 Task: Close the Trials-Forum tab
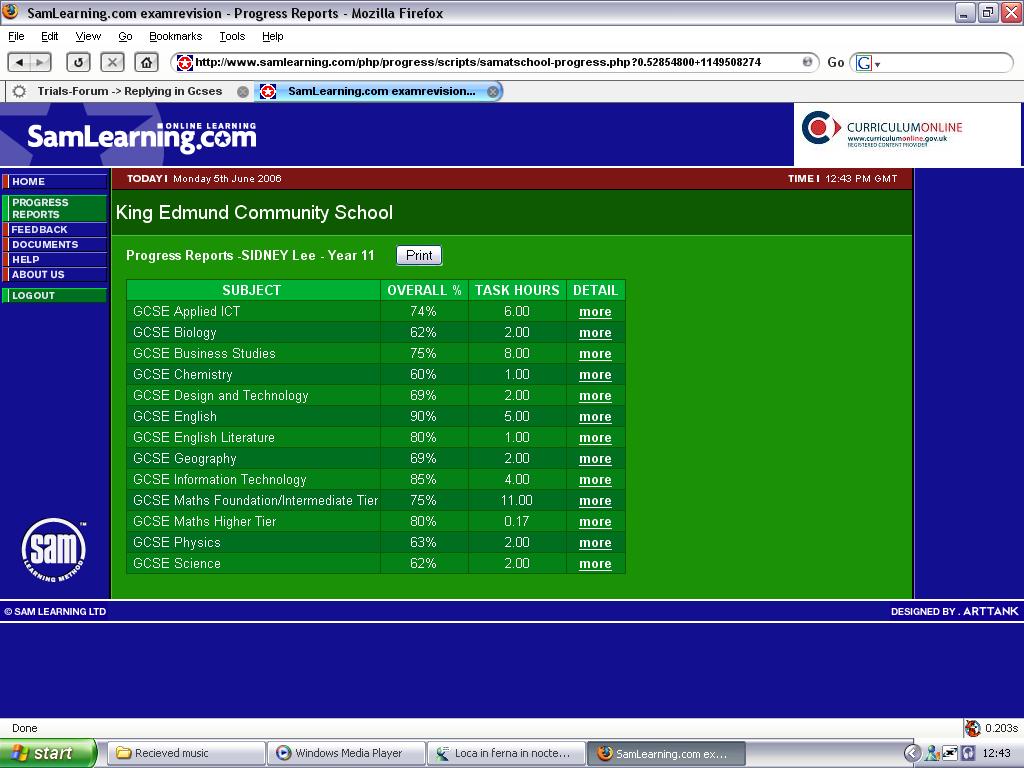pyautogui.click(x=242, y=92)
